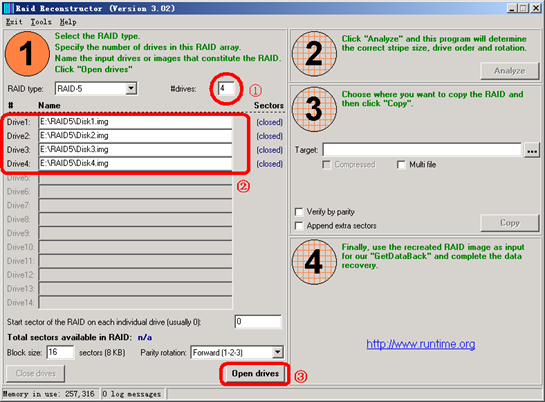Enable the Multi file checkbox

click(x=401, y=165)
